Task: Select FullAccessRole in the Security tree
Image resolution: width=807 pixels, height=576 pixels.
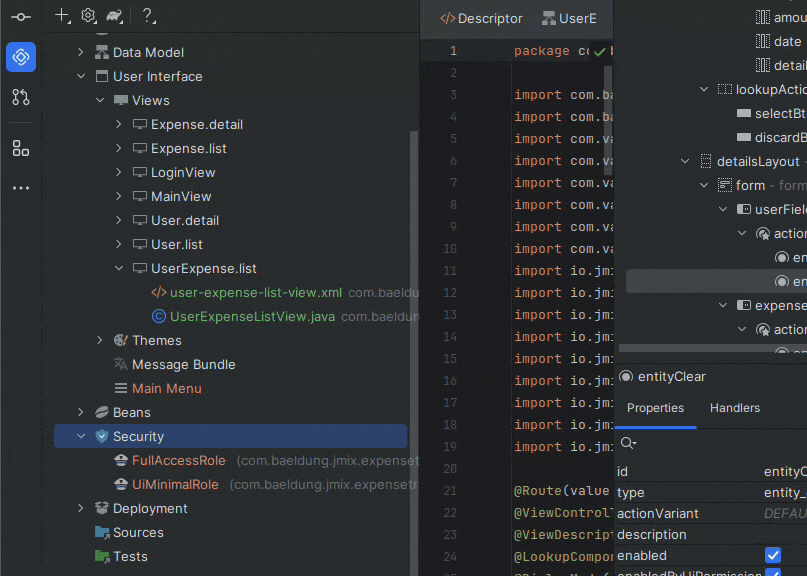Action: pyautogui.click(x=178, y=460)
